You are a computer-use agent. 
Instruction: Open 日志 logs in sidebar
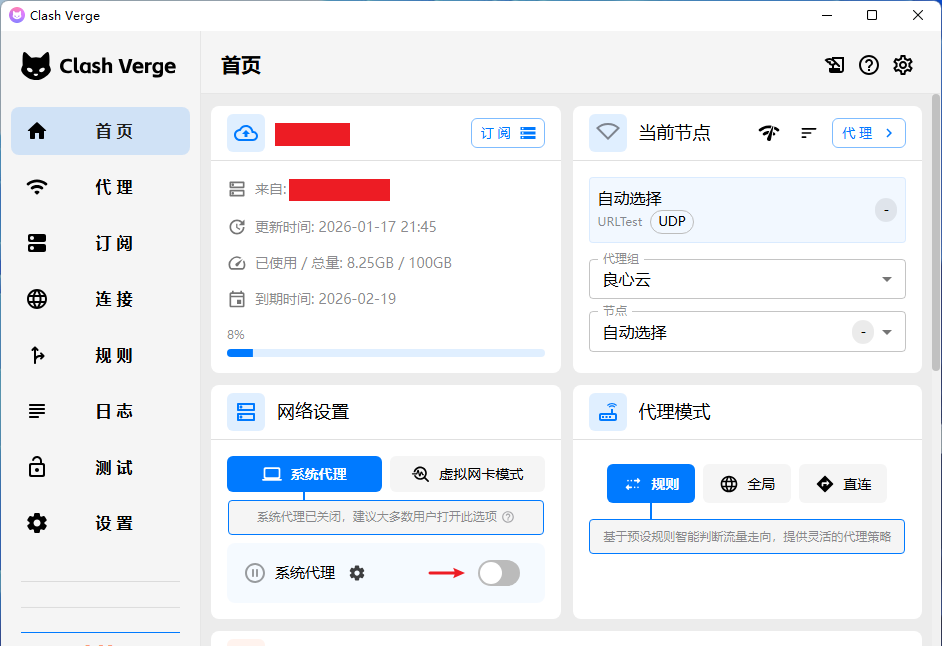coord(100,411)
